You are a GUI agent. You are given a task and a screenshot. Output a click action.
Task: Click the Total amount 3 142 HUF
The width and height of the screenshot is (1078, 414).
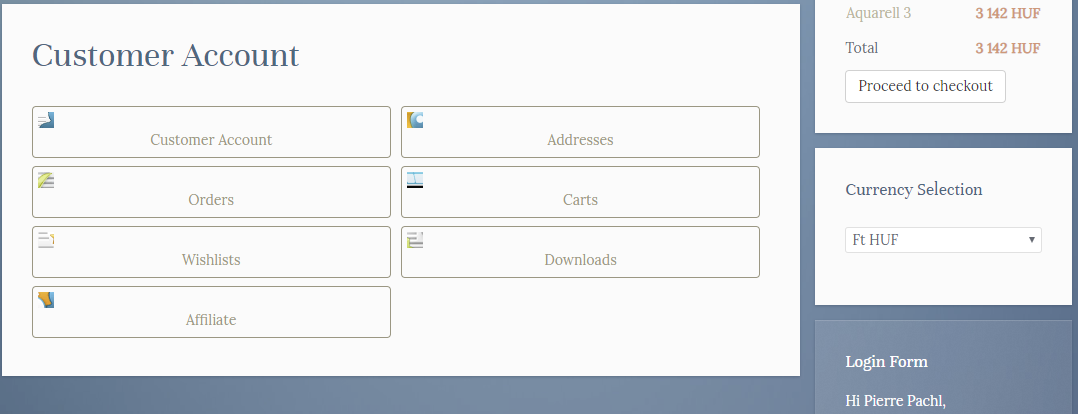pos(1008,48)
